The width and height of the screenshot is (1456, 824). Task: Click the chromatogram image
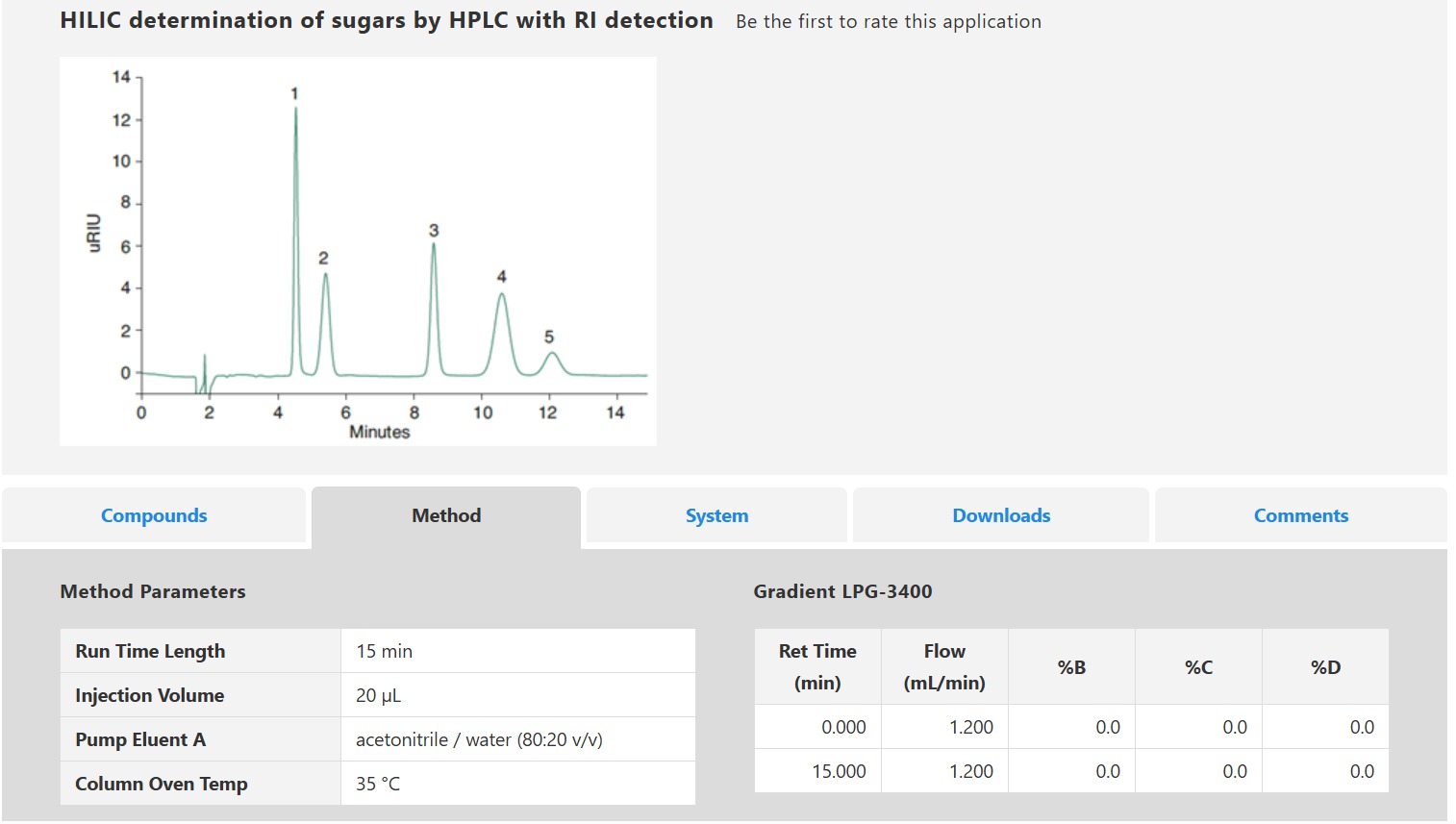coord(358,251)
